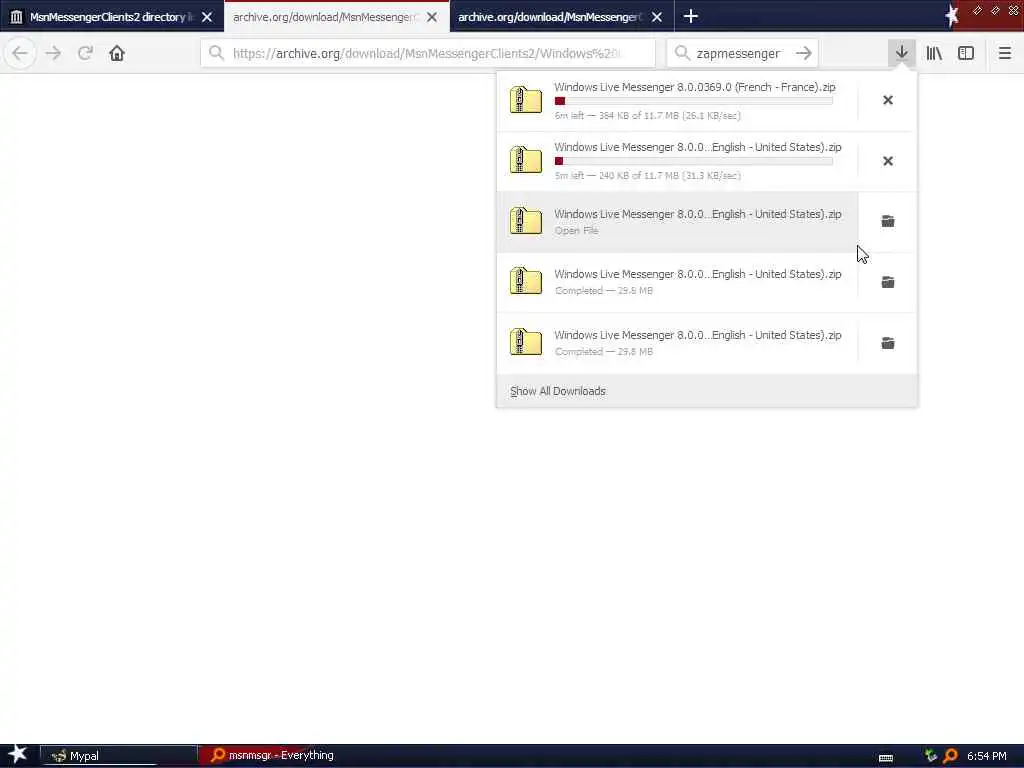Click zip icon of French - France download

(x=526, y=100)
